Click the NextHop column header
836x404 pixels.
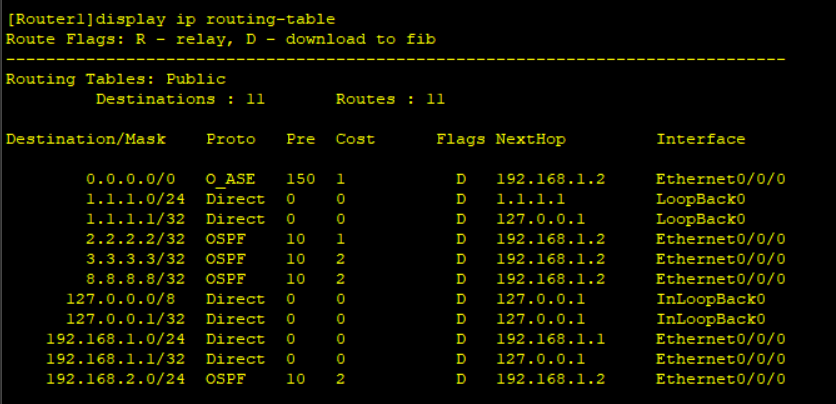click(x=530, y=139)
